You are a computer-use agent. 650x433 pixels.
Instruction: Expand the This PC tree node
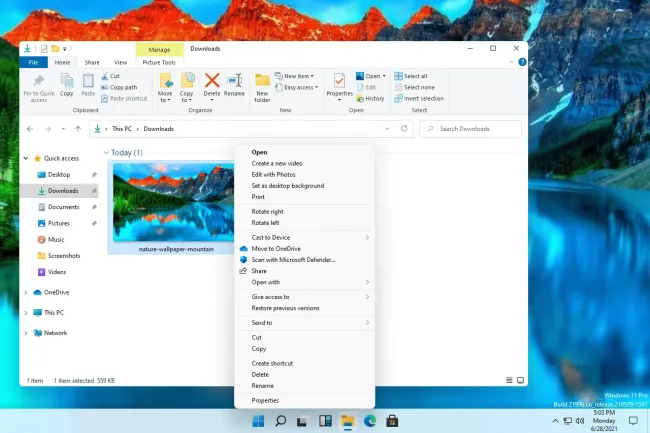[26, 312]
